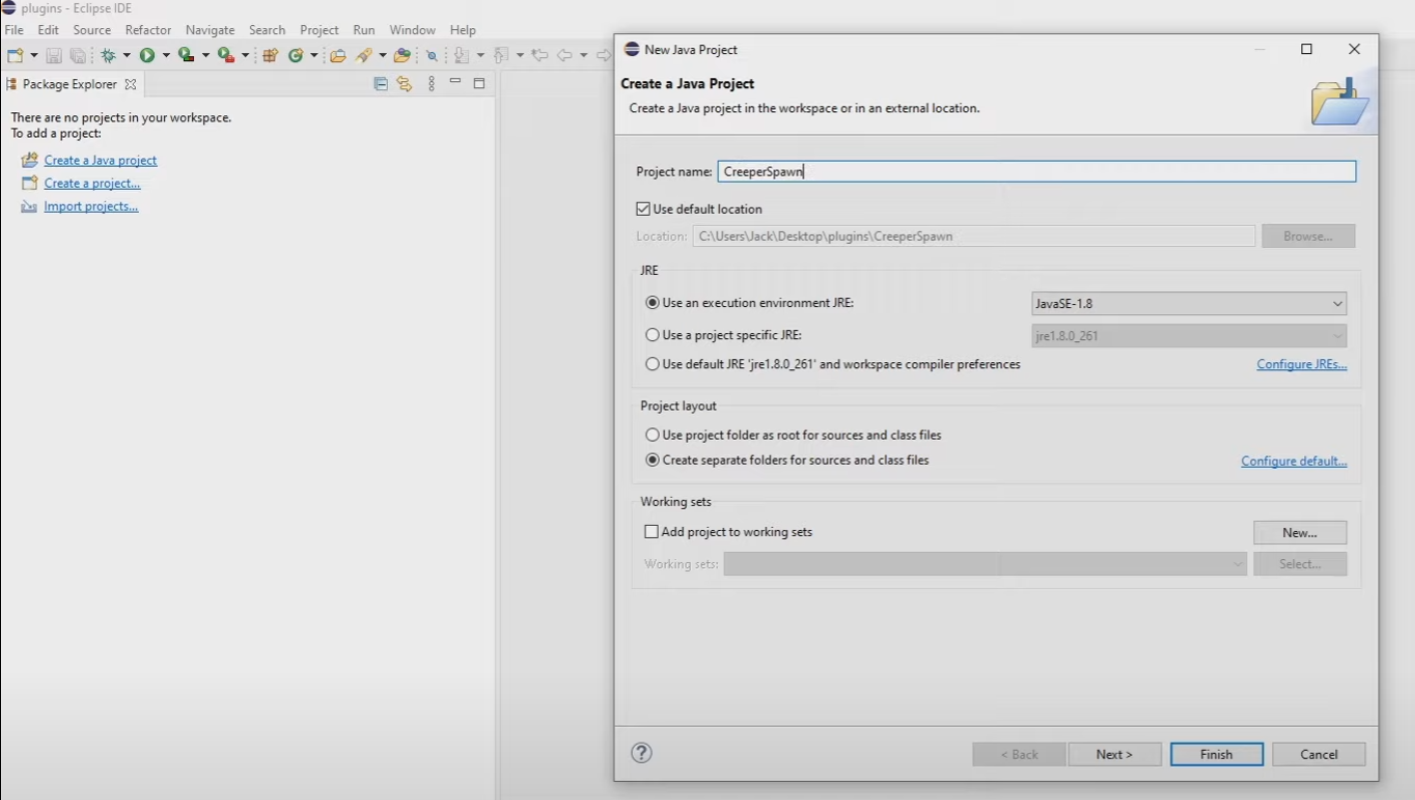Click the Cancel button
This screenshot has width=1415, height=800.
[x=1319, y=754]
